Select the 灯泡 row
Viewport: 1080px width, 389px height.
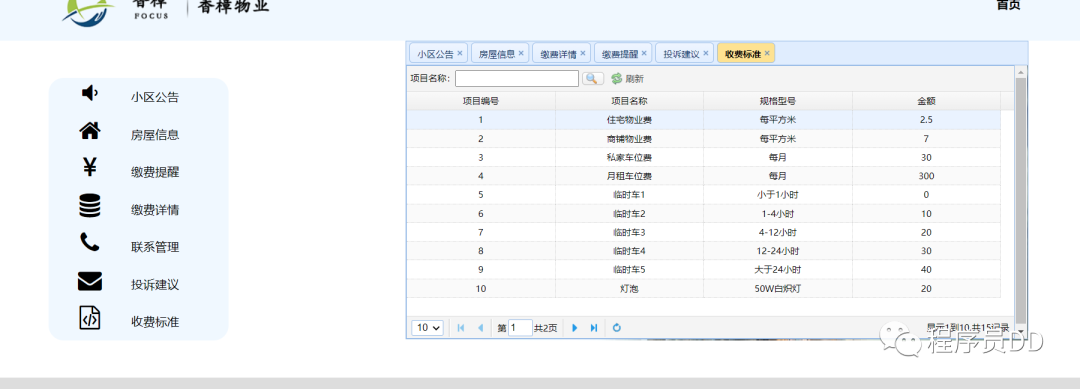pyautogui.click(x=703, y=288)
